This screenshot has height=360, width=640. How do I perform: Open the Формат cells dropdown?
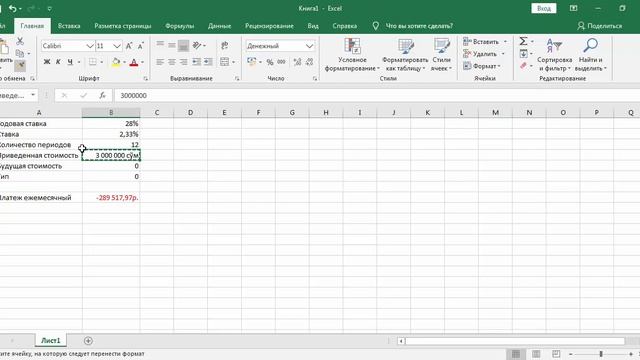pos(482,66)
